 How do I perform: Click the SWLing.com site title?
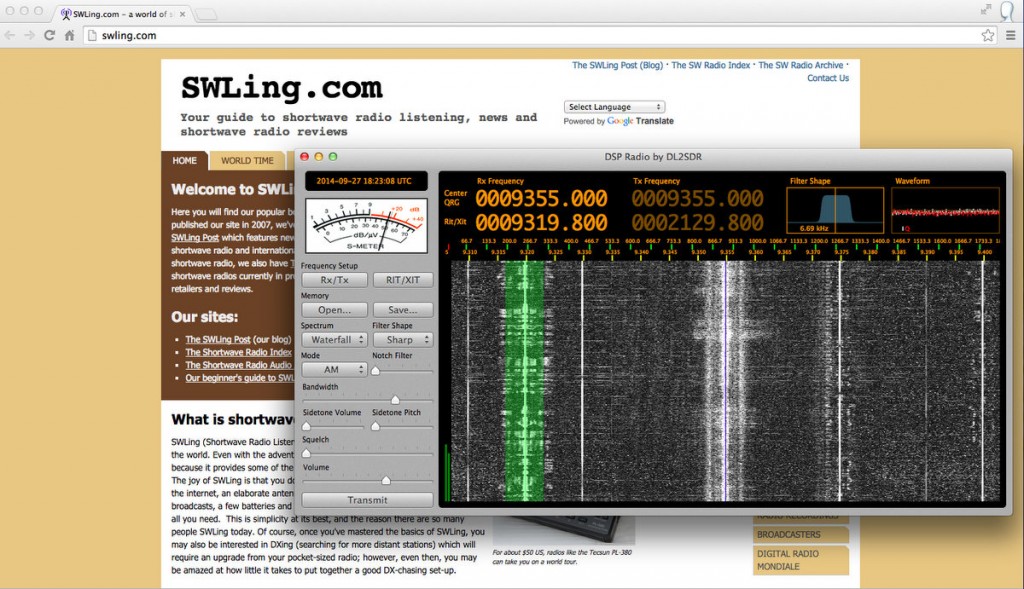coord(281,88)
